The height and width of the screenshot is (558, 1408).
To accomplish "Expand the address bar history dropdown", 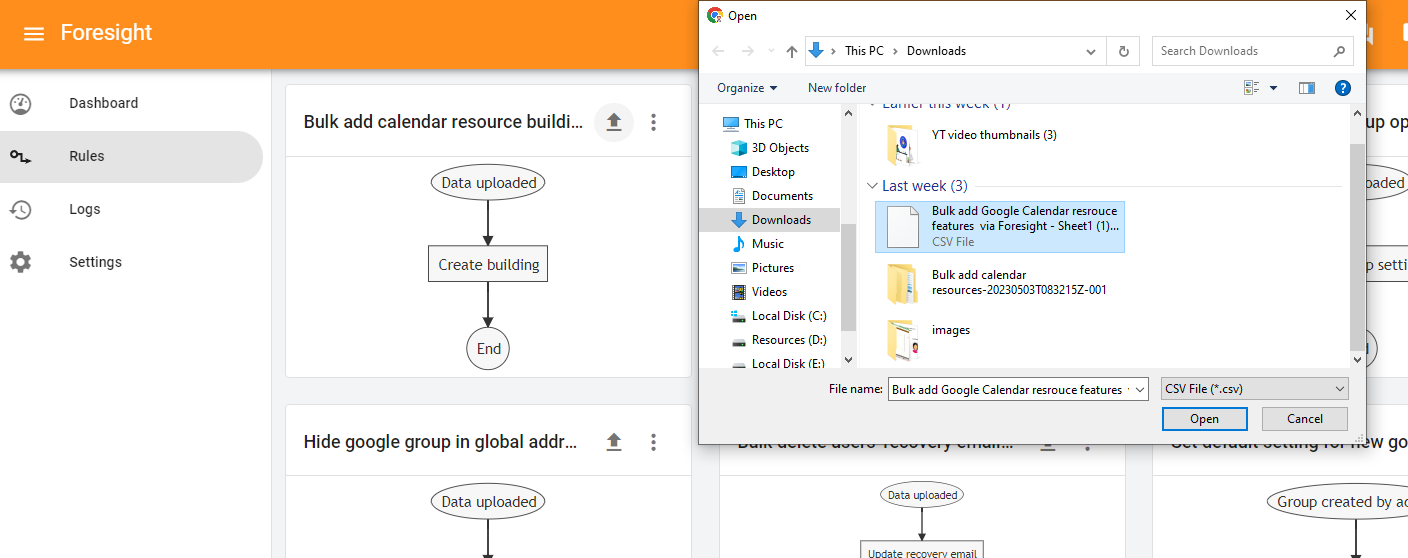I will [x=1092, y=51].
